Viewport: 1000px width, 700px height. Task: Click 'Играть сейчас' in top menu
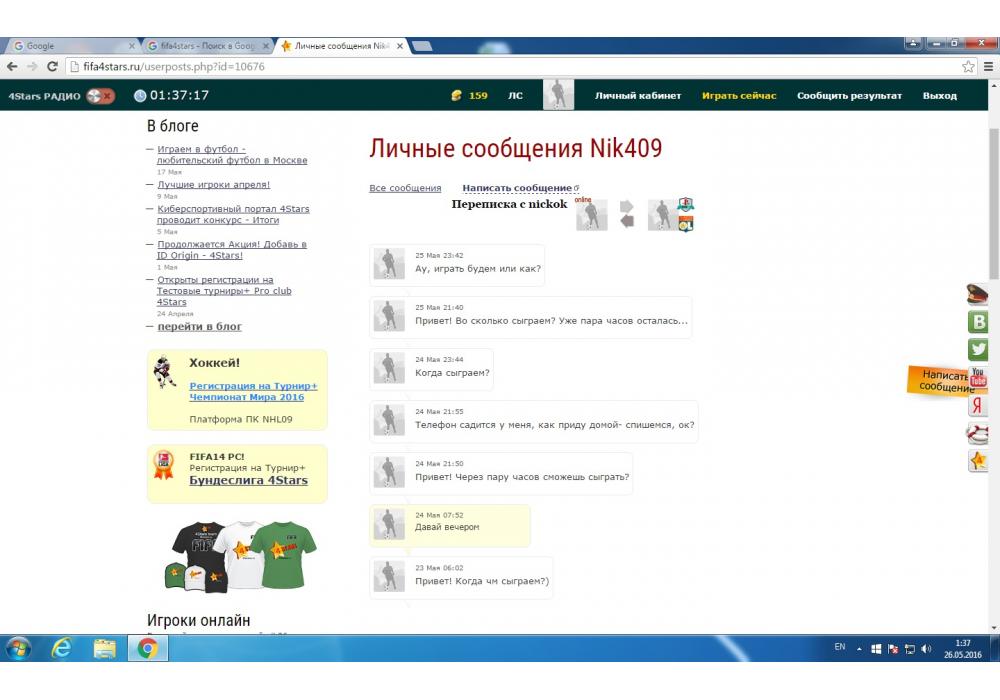point(739,96)
